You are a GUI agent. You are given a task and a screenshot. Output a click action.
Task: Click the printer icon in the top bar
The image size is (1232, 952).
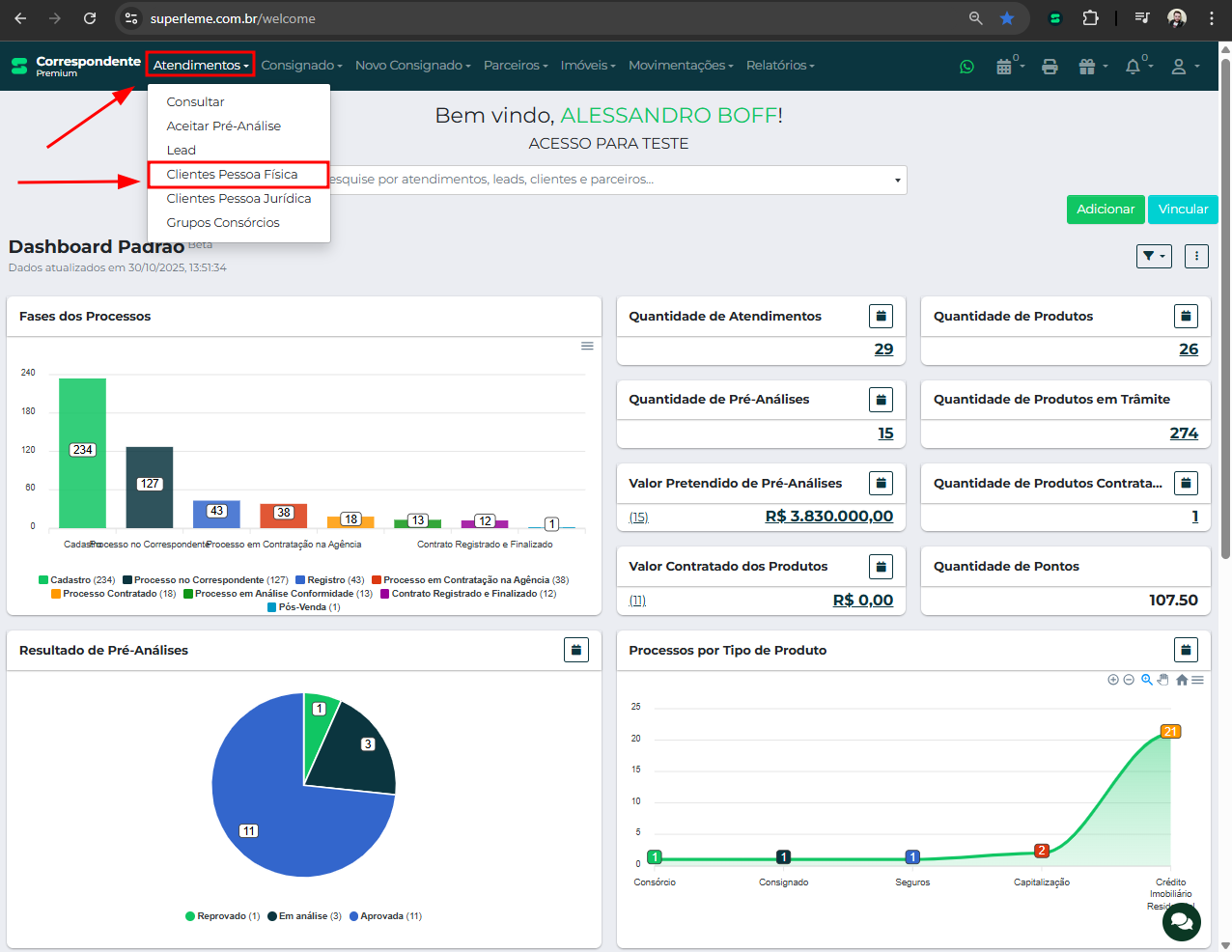[x=1050, y=67]
